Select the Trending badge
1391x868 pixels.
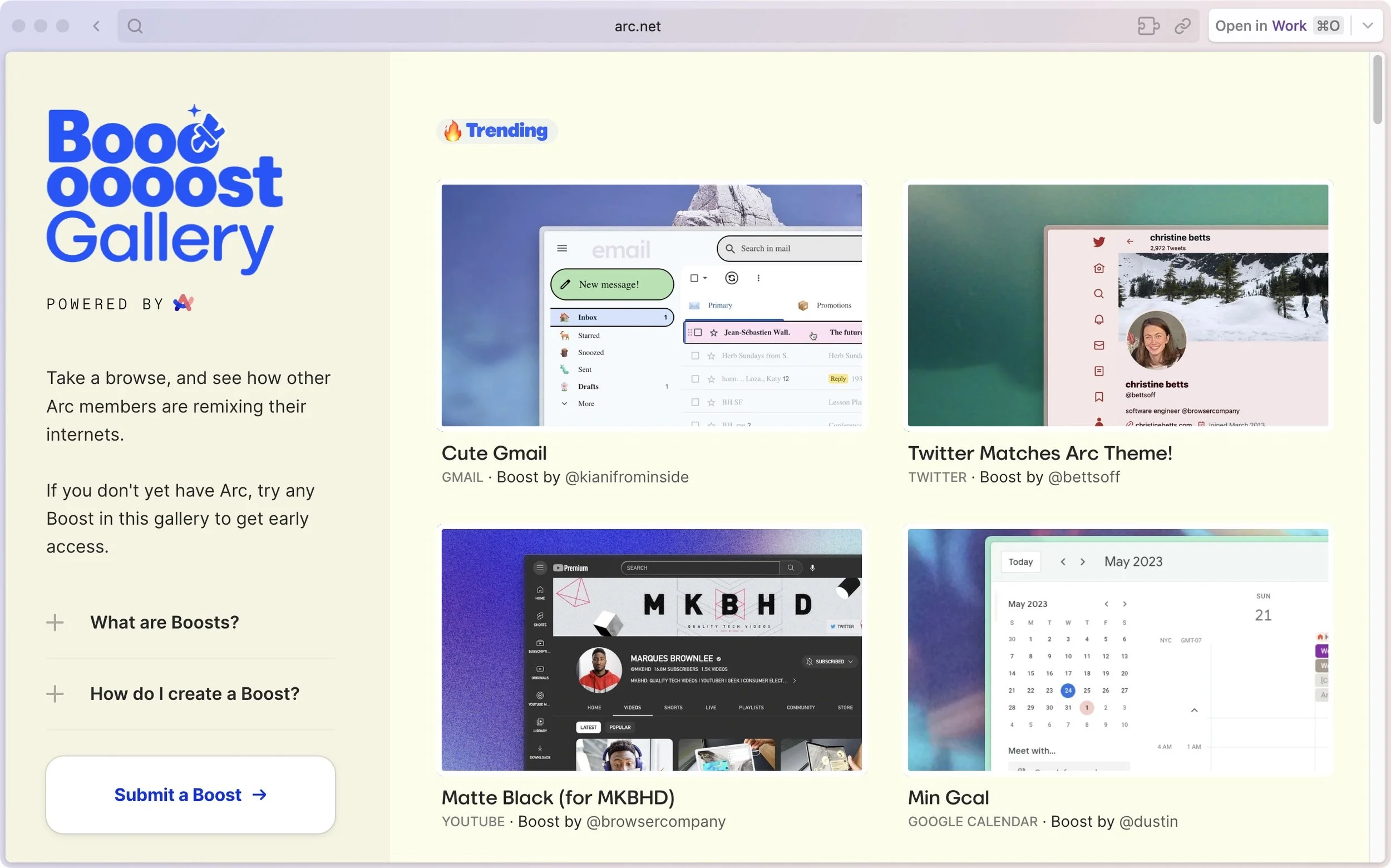(x=497, y=131)
